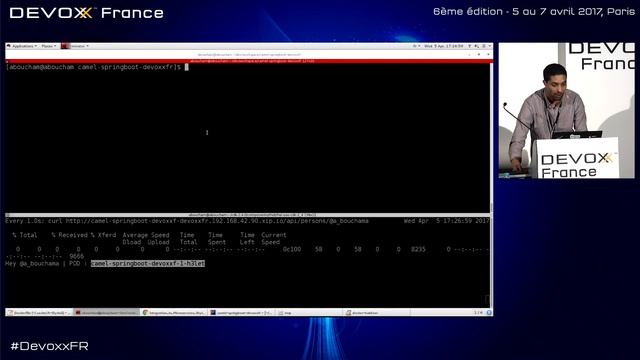
Task: Click the highlighted pod name camel-springboot-devoxxf-1-h3let
Action: 148,264
